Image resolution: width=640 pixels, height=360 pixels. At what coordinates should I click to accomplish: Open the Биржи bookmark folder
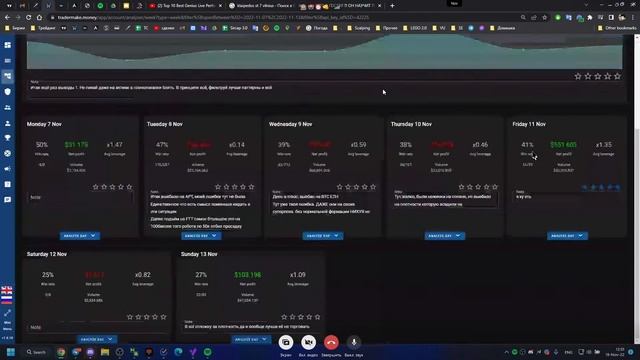point(15,28)
